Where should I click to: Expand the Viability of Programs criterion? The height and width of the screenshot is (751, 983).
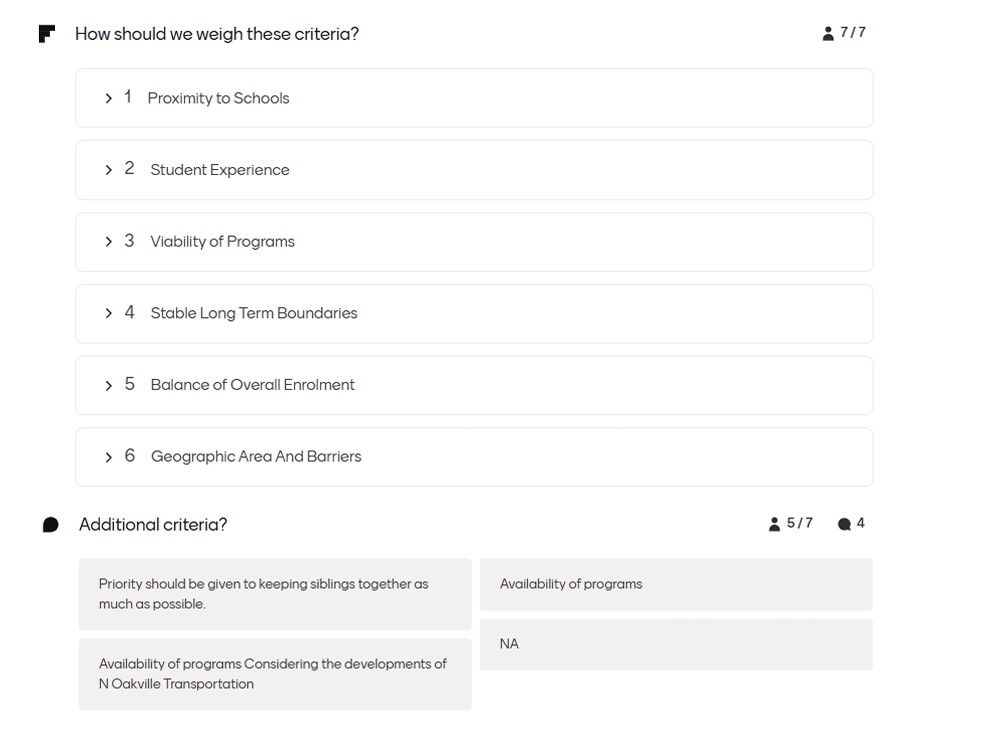click(108, 241)
